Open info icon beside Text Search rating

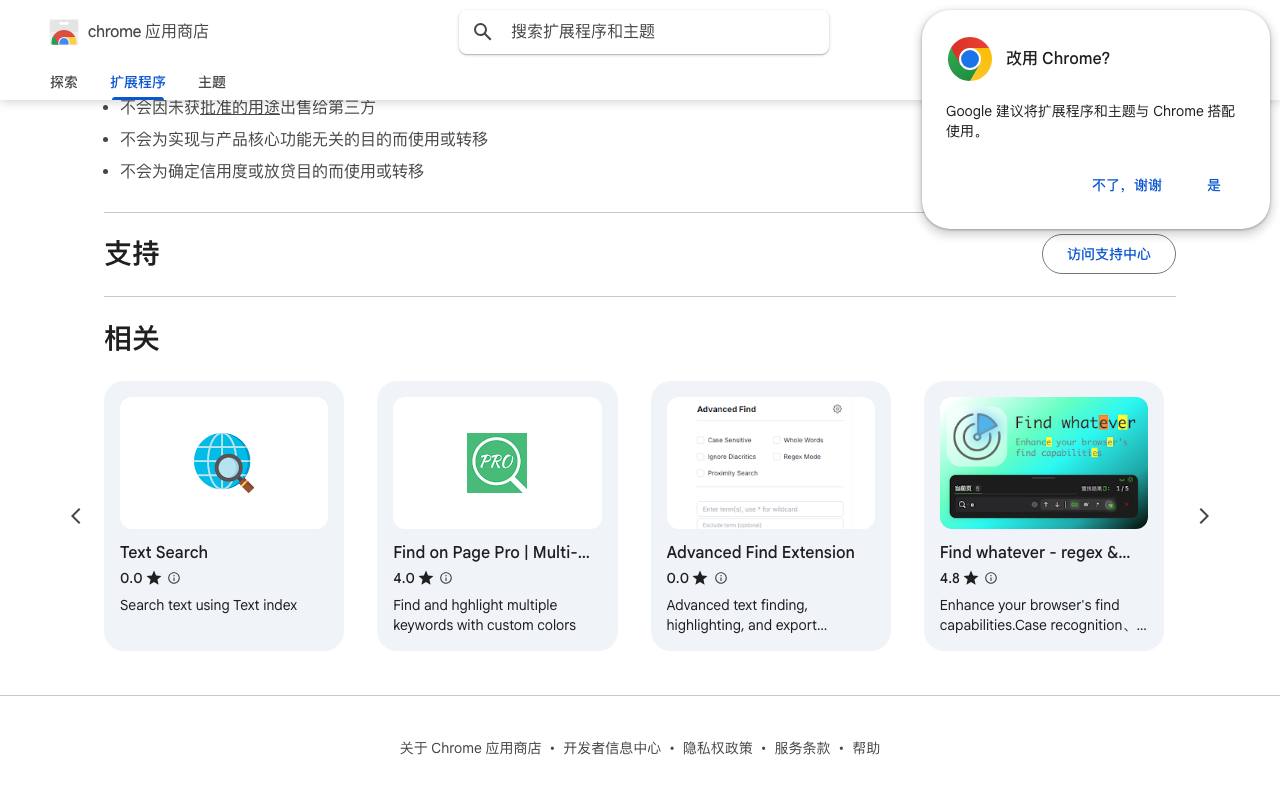174,578
